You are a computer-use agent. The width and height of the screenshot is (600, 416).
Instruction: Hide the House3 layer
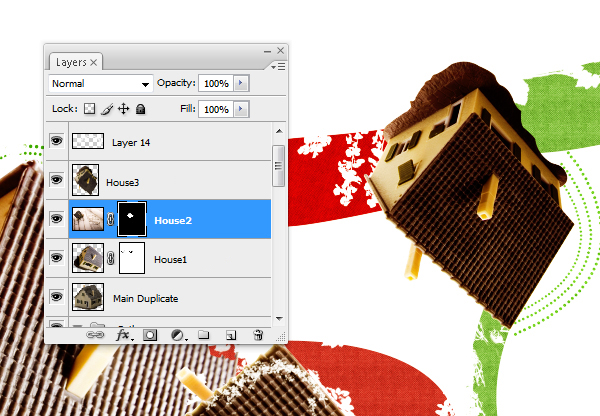pyautogui.click(x=57, y=179)
